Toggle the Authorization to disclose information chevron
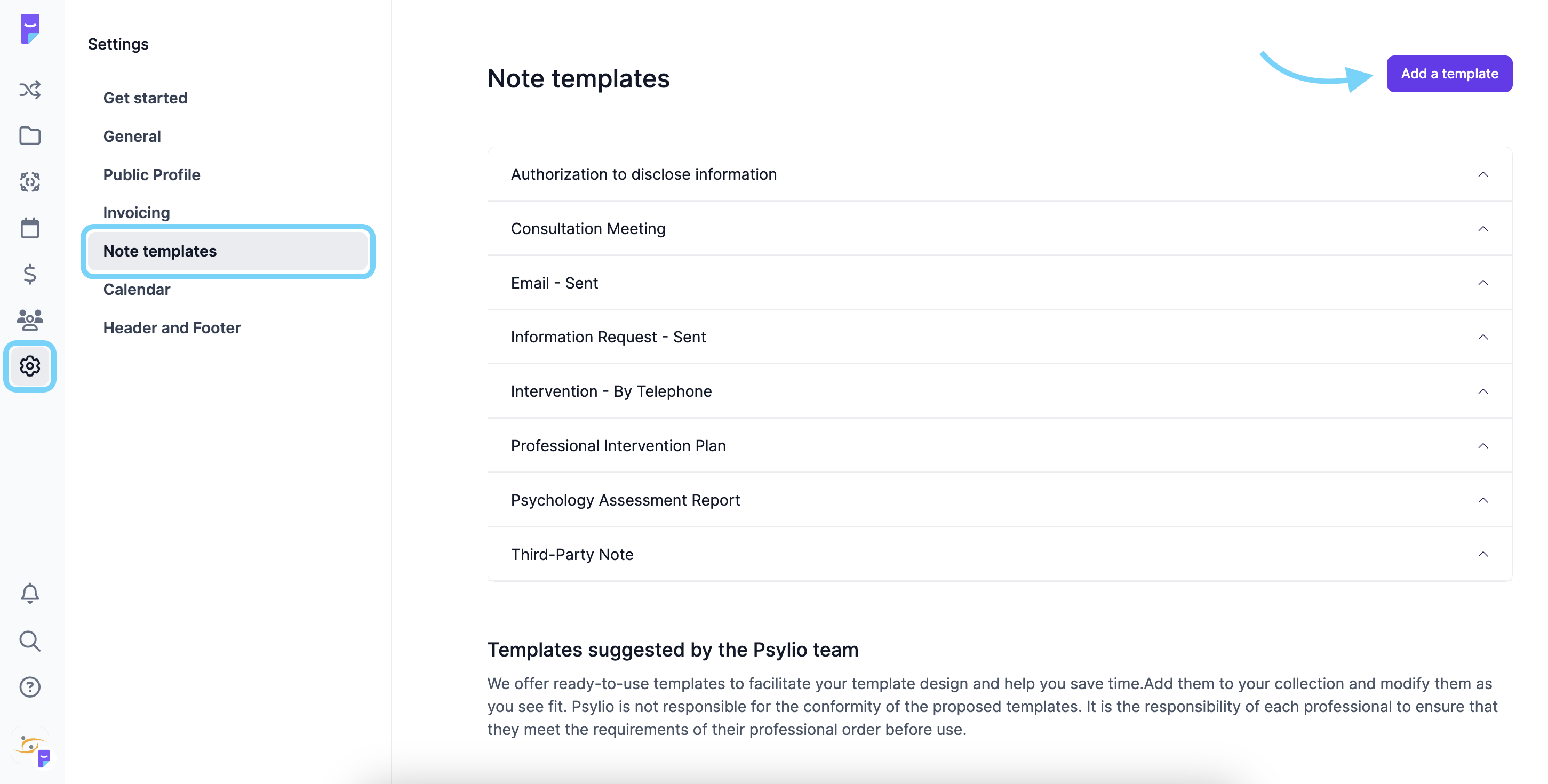Viewport: 1548px width, 784px height. click(1482, 174)
